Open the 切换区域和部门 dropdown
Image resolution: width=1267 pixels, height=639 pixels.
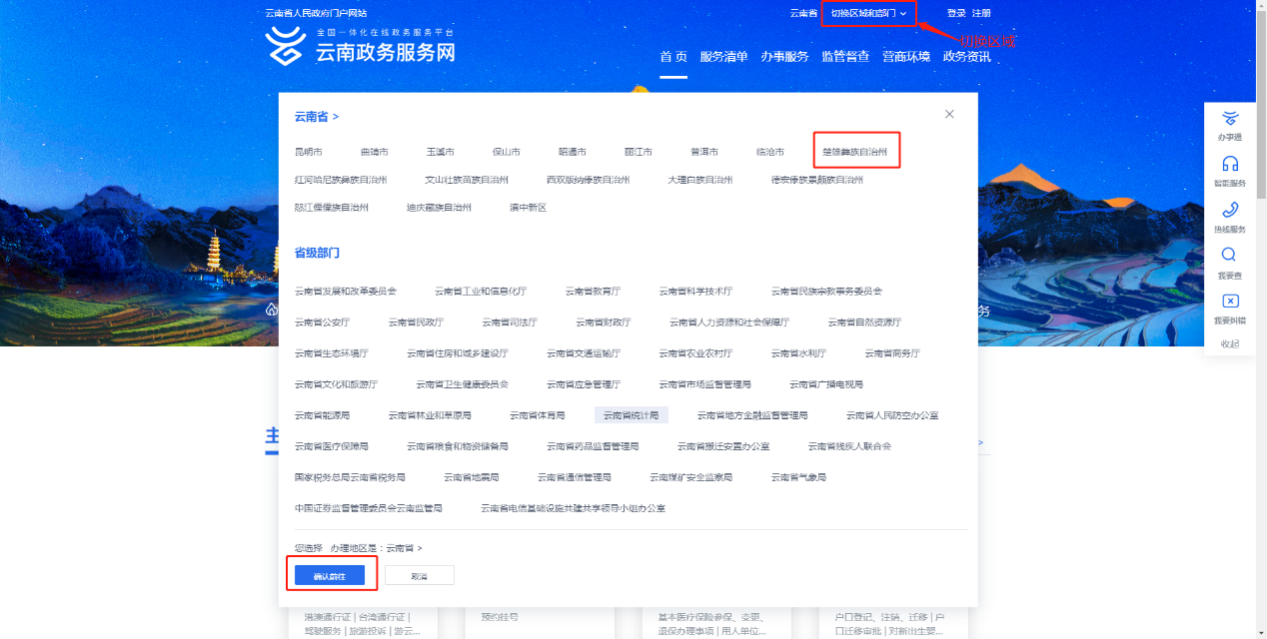pos(868,13)
